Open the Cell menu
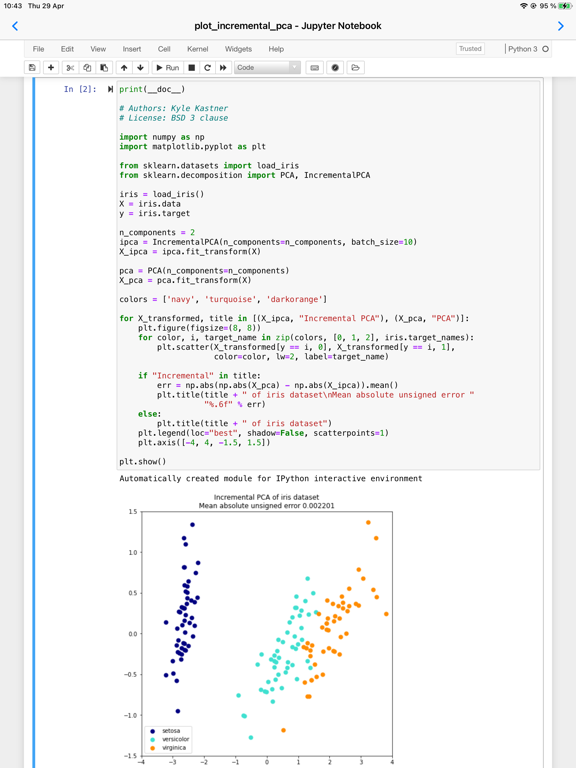This screenshot has width=576, height=768. pos(164,49)
